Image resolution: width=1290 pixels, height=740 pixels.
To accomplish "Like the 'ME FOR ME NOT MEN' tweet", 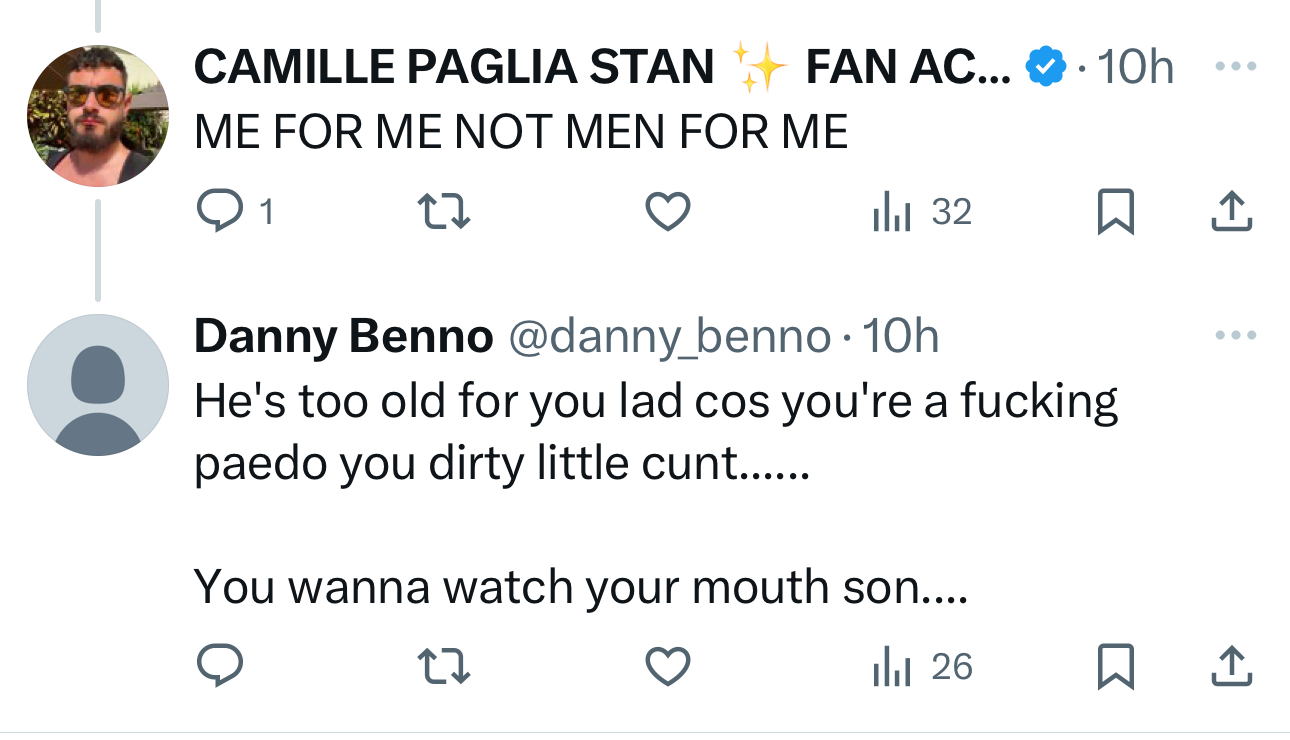I will [667, 211].
